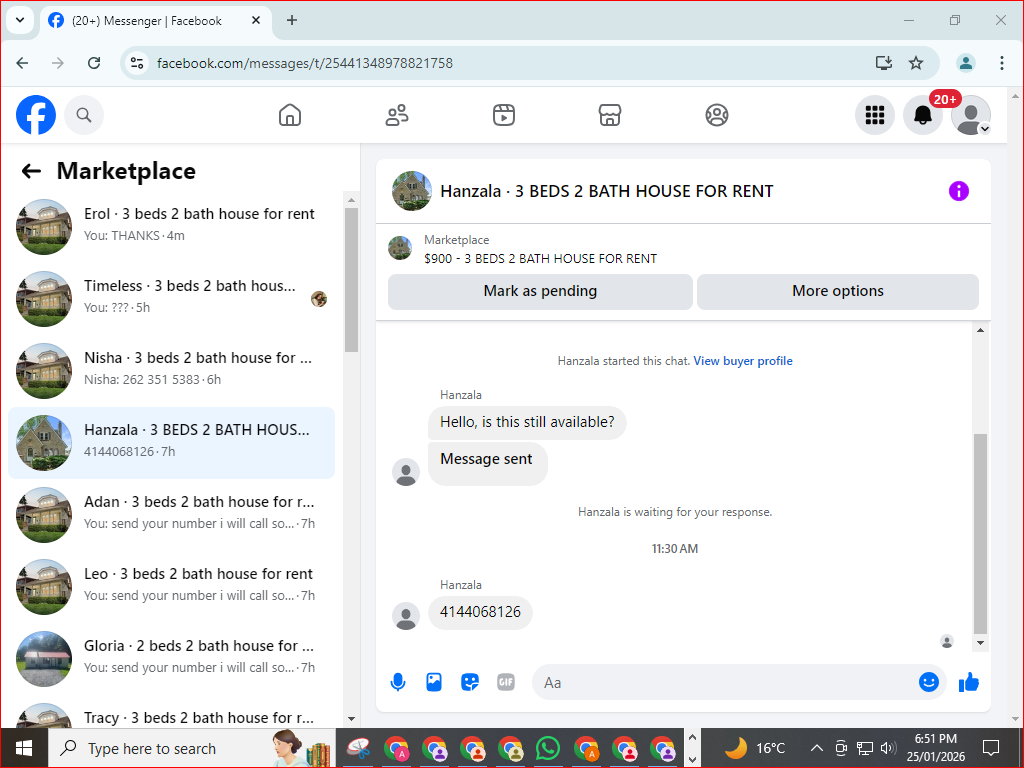1024x768 pixels.
Task: Go to Facebook Home icon
Action: [289, 115]
